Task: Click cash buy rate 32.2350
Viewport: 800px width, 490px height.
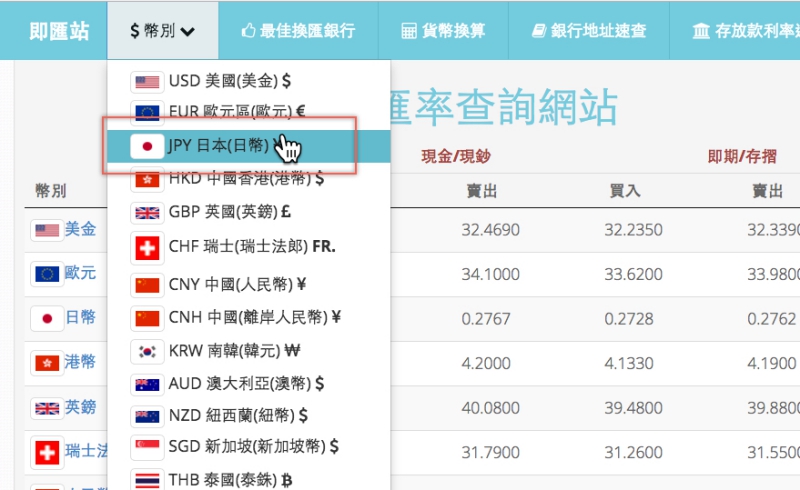Action: pos(633,230)
